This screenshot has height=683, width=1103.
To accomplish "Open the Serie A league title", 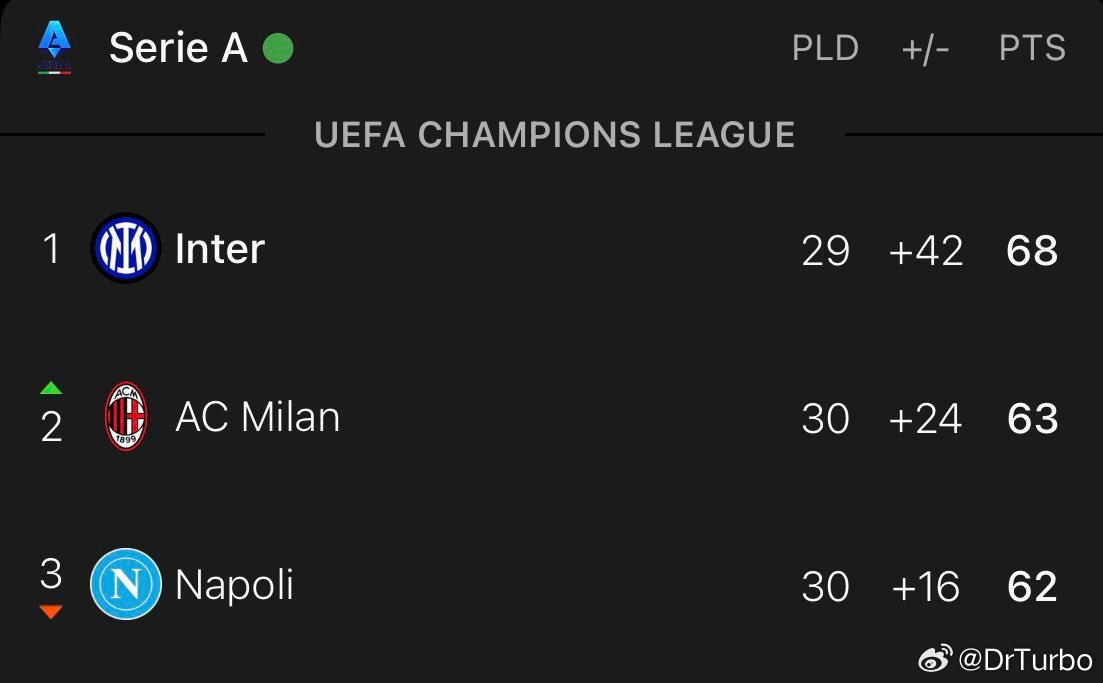I will click(x=178, y=48).
